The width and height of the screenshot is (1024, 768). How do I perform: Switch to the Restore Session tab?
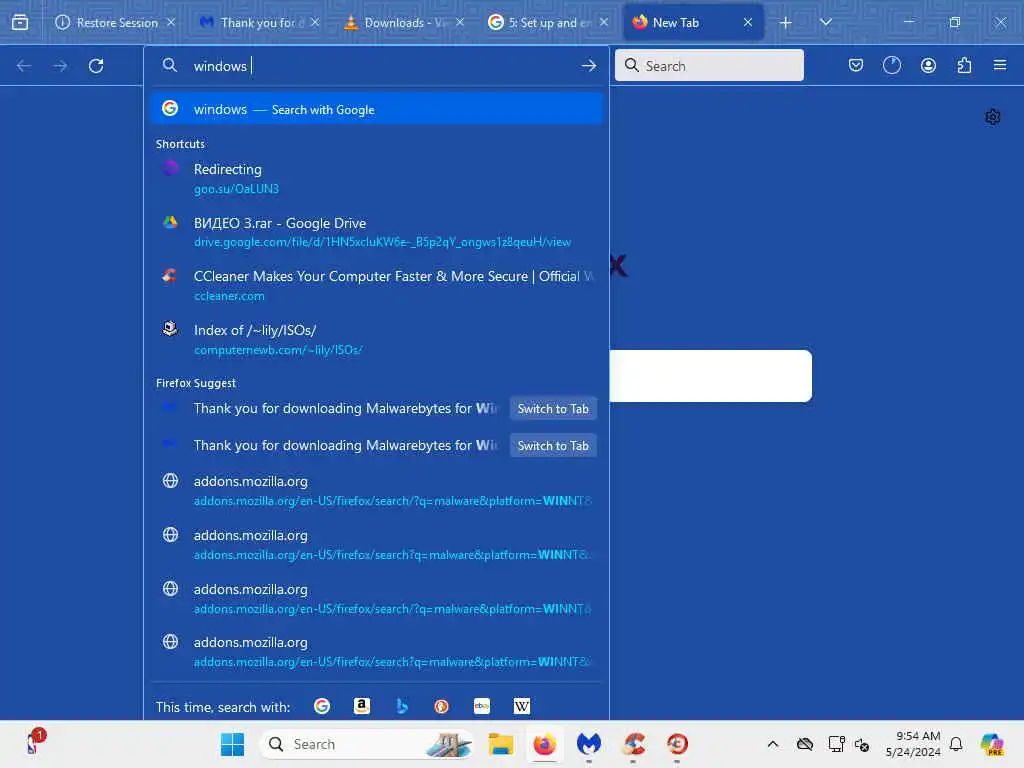click(115, 22)
